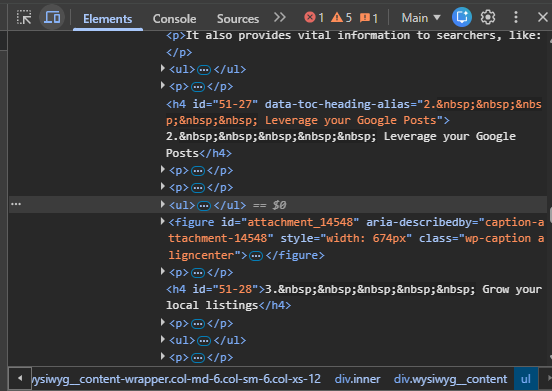This screenshot has width=552, height=391.
Task: Open the three-dot actions for selected row
Action: point(16,204)
